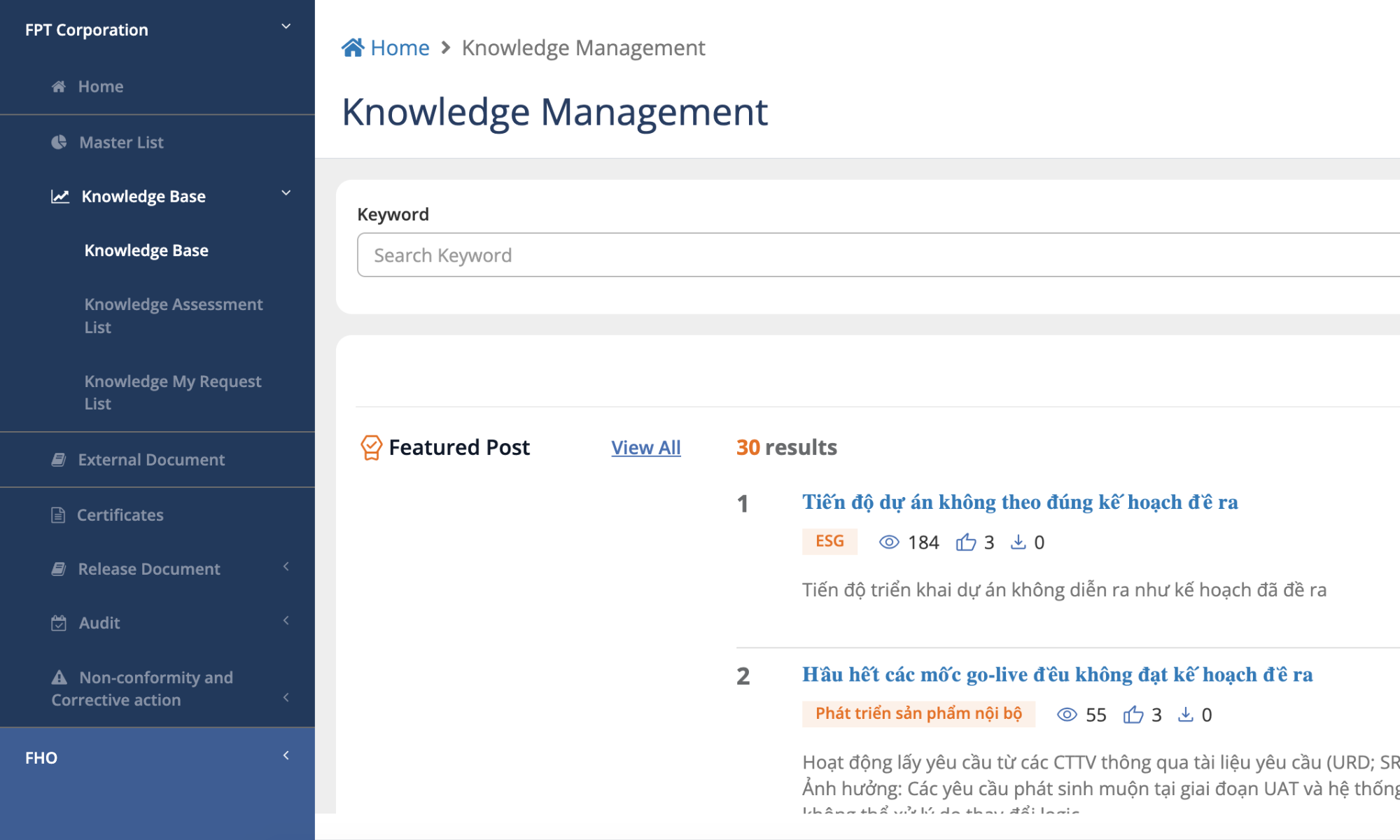This screenshot has height=840, width=1400.
Task: Click the Non-conformity warning triangle icon
Action: 59,677
